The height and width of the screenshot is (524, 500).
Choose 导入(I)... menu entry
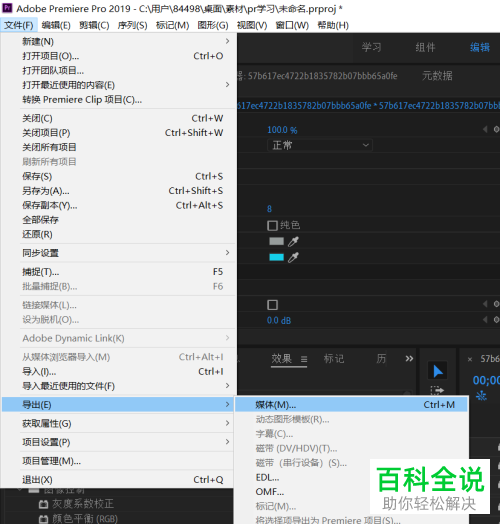pyautogui.click(x=118, y=372)
